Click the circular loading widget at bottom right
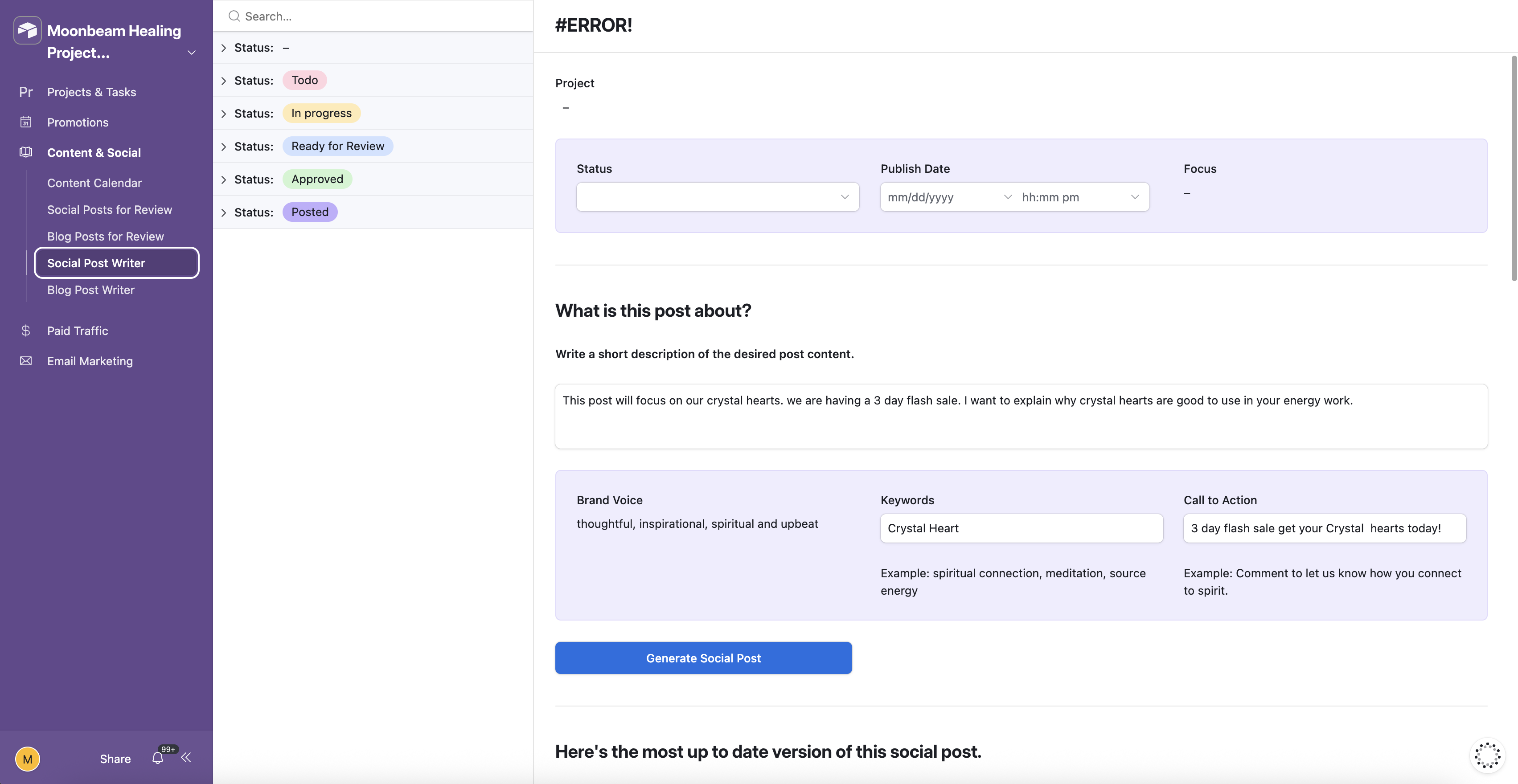This screenshot has height=784, width=1518. (1487, 755)
